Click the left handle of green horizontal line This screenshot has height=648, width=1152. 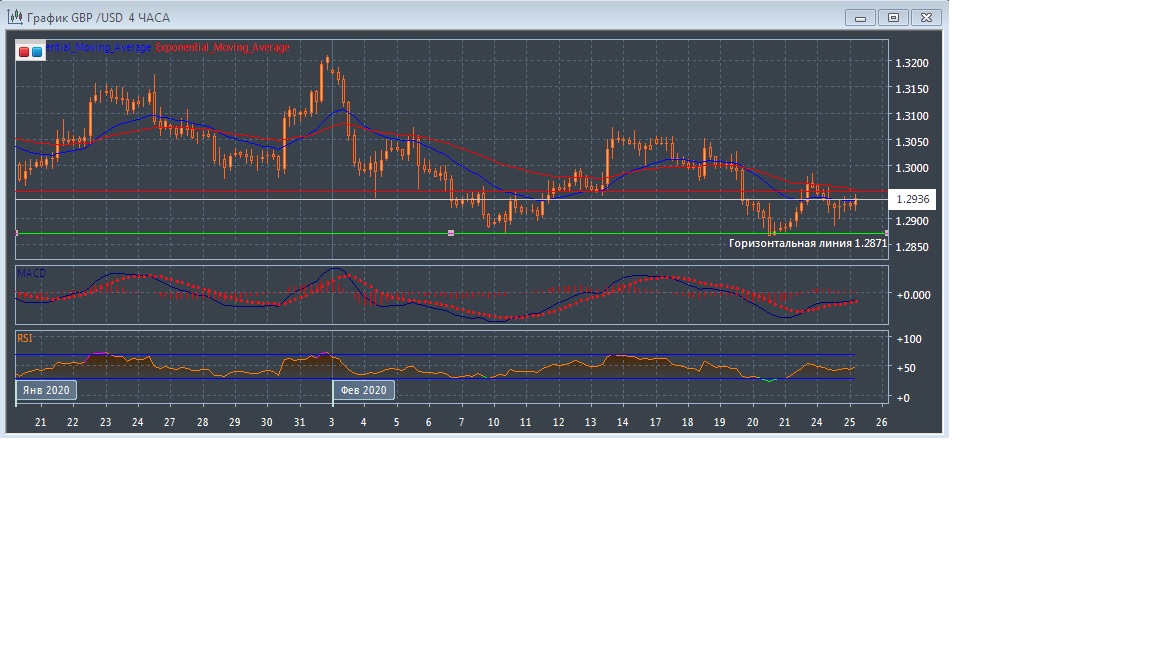click(x=17, y=233)
